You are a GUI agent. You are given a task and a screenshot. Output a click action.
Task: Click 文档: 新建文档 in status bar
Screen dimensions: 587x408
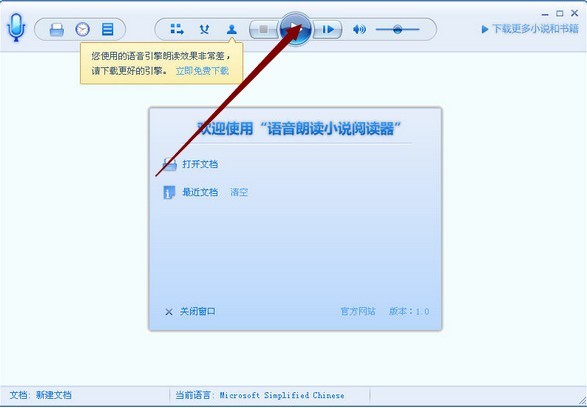click(x=40, y=395)
